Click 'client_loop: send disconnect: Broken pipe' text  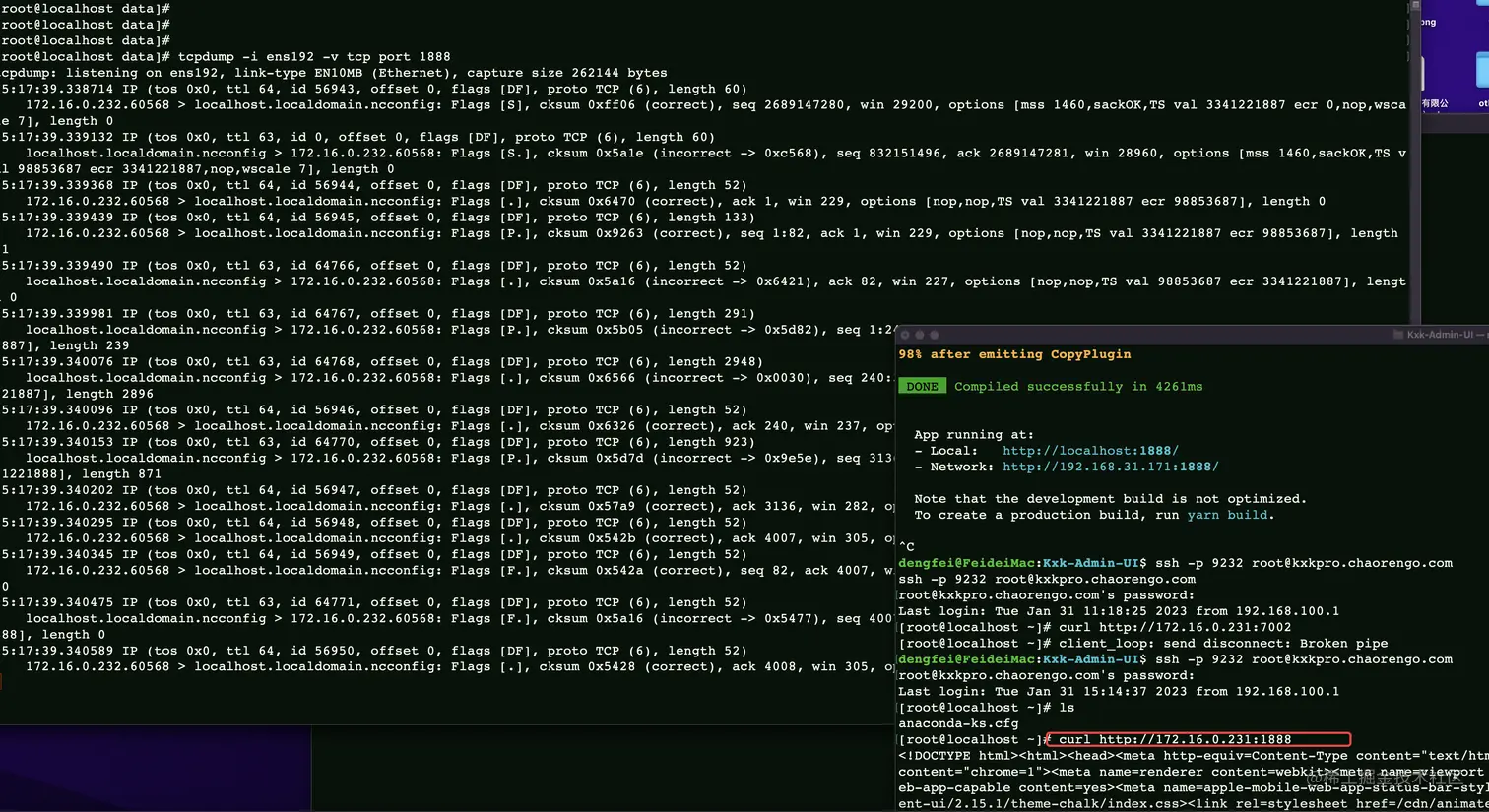(x=1223, y=643)
